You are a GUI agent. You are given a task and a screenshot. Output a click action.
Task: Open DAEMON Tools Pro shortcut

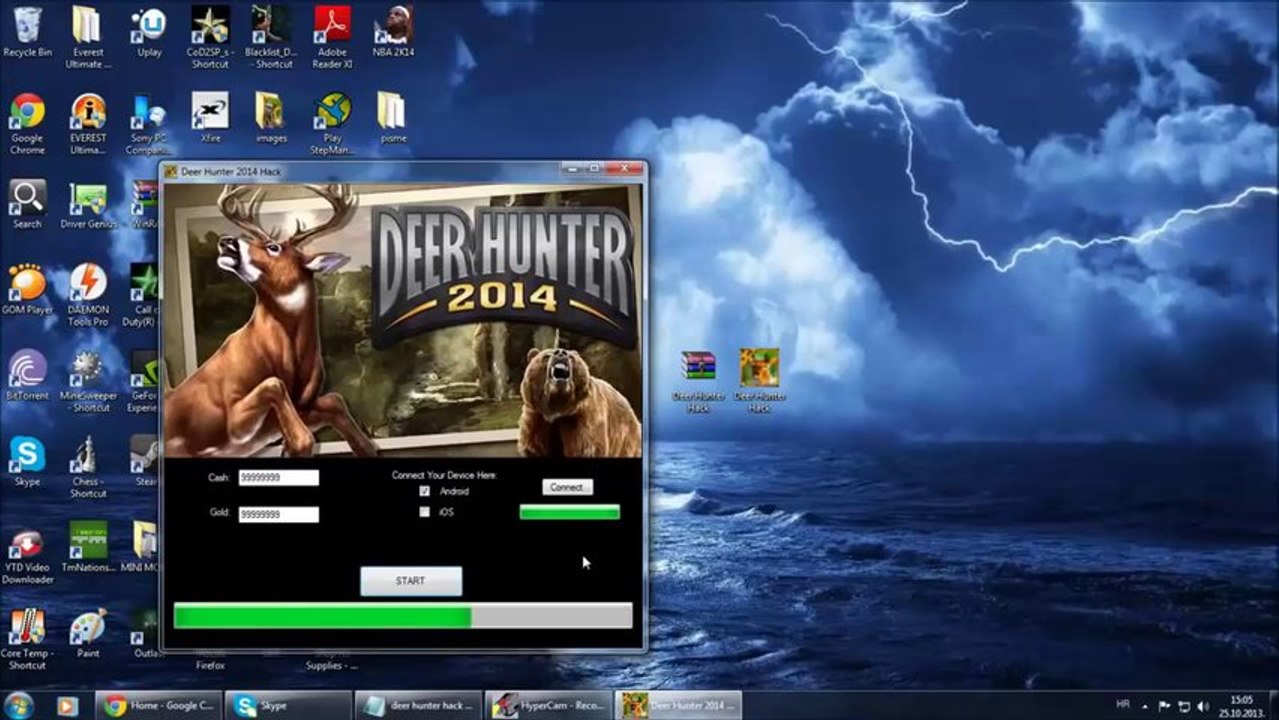(x=88, y=296)
